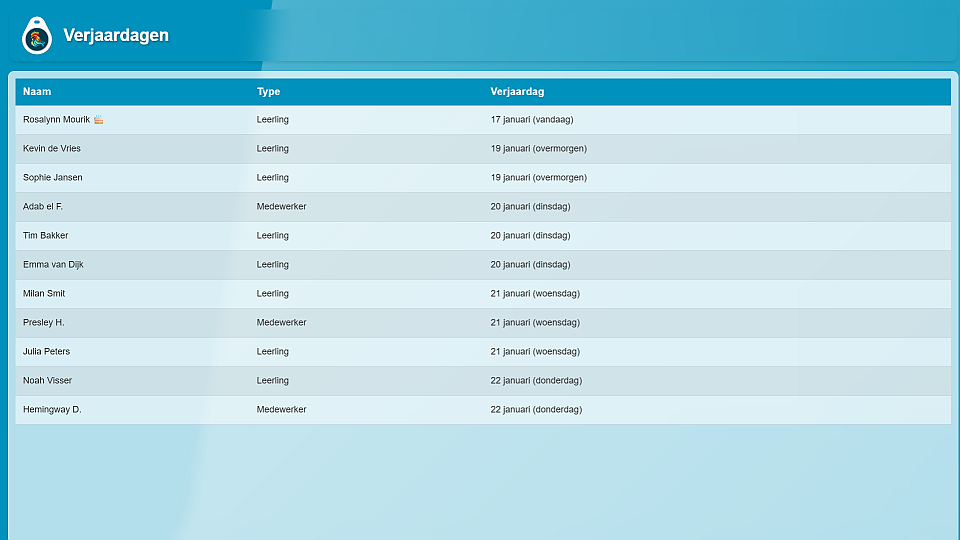Click Kevin de Vries's 19 januari date
This screenshot has width=960, height=540.
click(x=538, y=149)
